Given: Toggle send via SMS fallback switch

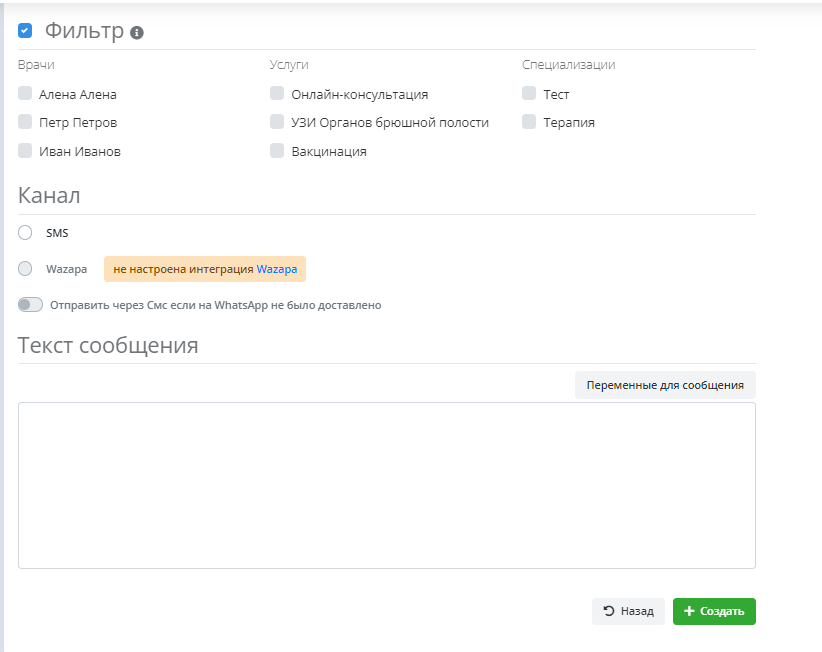Looking at the screenshot, I should (30, 305).
